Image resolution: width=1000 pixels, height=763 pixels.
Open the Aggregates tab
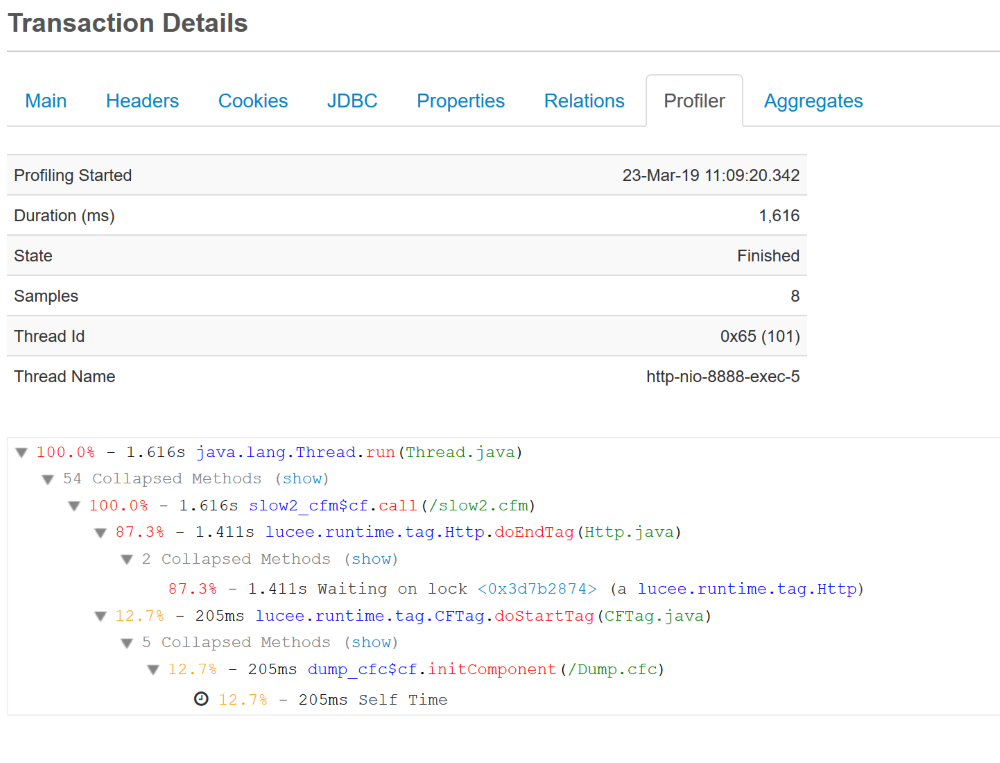tap(813, 101)
